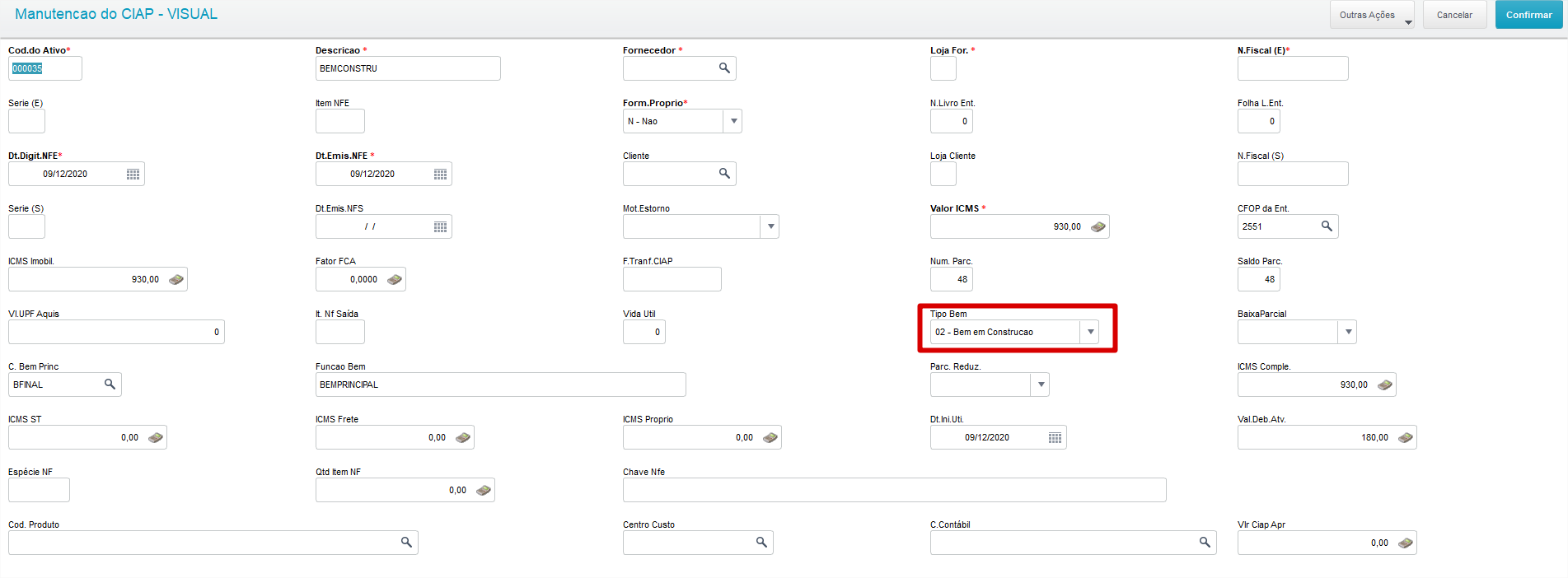The width and height of the screenshot is (1568, 578).
Task: Click the Confirmar button
Action: click(1528, 15)
